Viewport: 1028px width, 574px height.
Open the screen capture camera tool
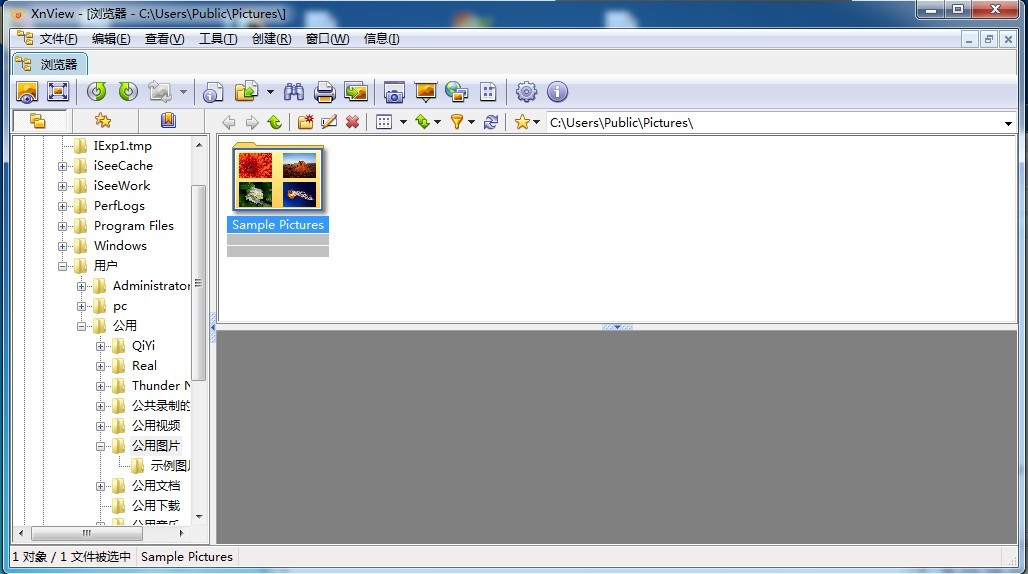pos(394,92)
